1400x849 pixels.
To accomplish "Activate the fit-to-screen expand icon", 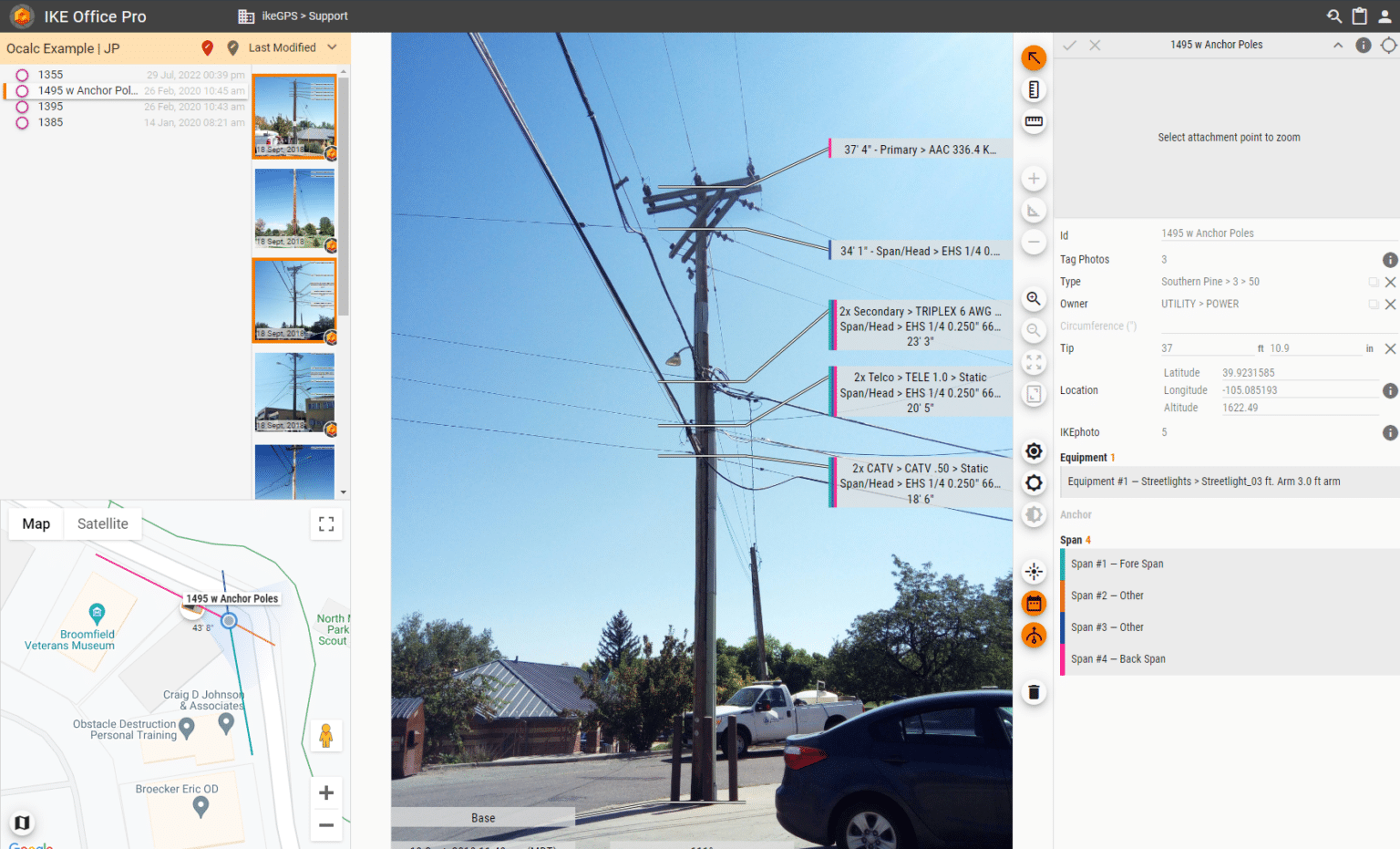I will point(1033,362).
